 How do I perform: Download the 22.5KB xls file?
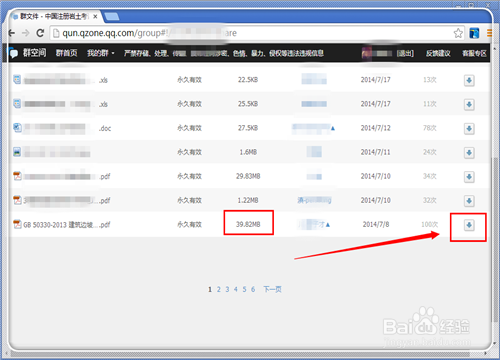(x=469, y=80)
